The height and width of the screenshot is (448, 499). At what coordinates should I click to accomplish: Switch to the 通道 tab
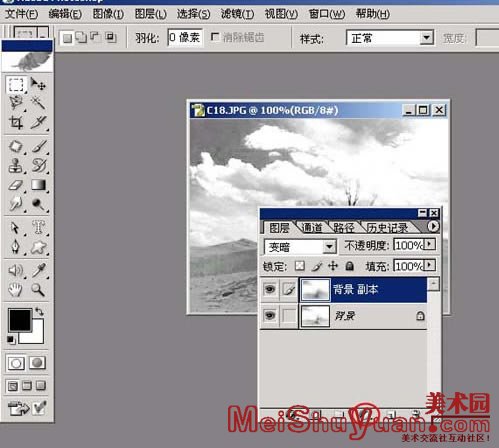(312, 228)
